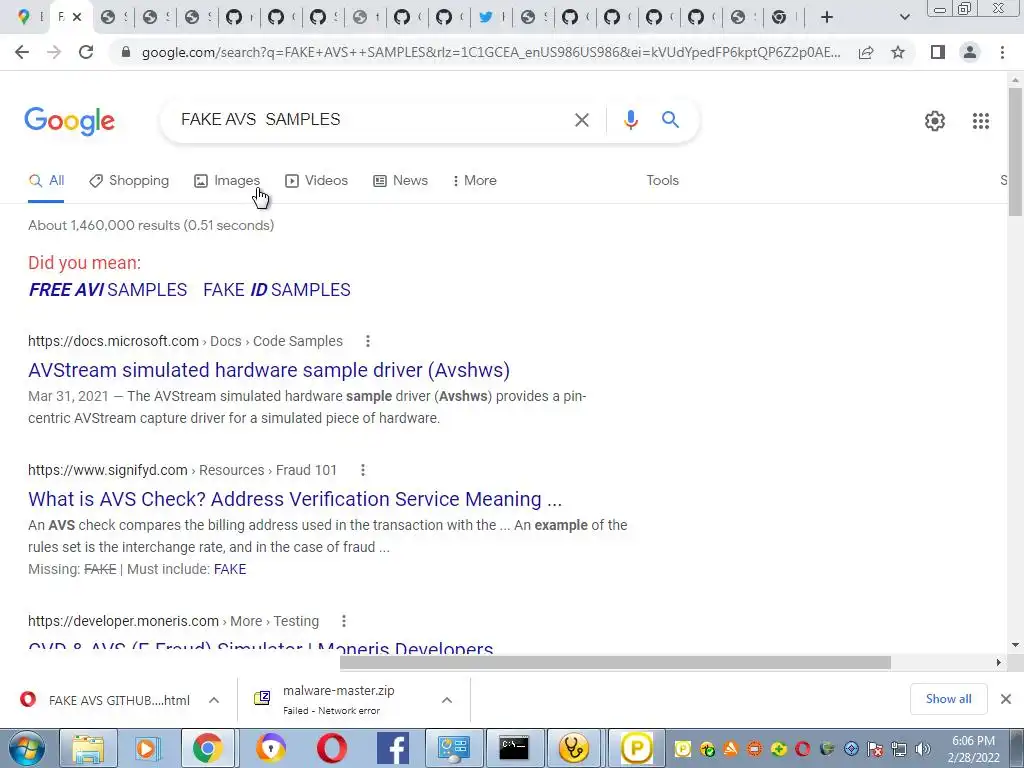Open the FAKE AVS GITHUB html download
This screenshot has width=1024, height=768.
click(106, 700)
